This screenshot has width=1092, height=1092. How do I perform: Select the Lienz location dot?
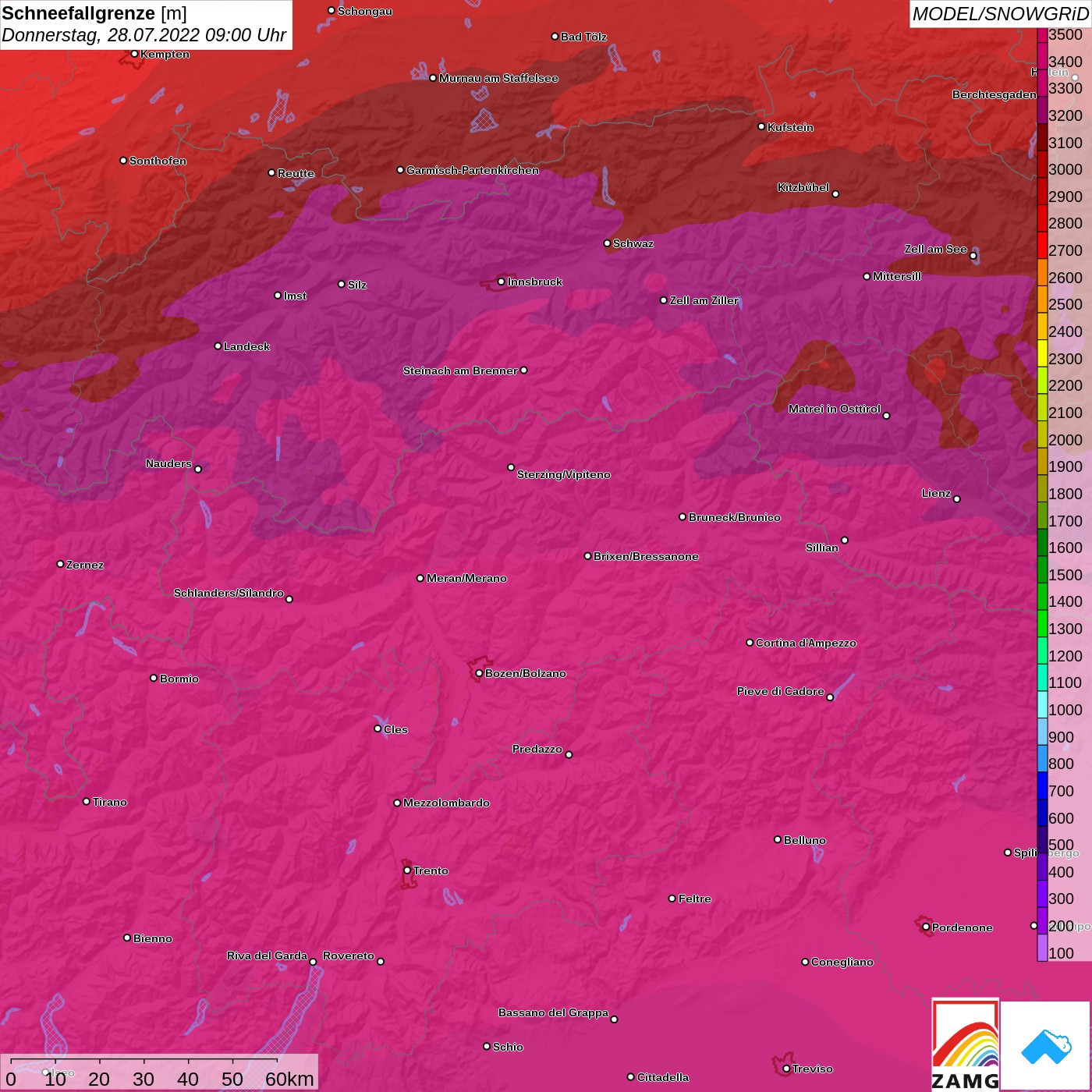[x=957, y=499]
